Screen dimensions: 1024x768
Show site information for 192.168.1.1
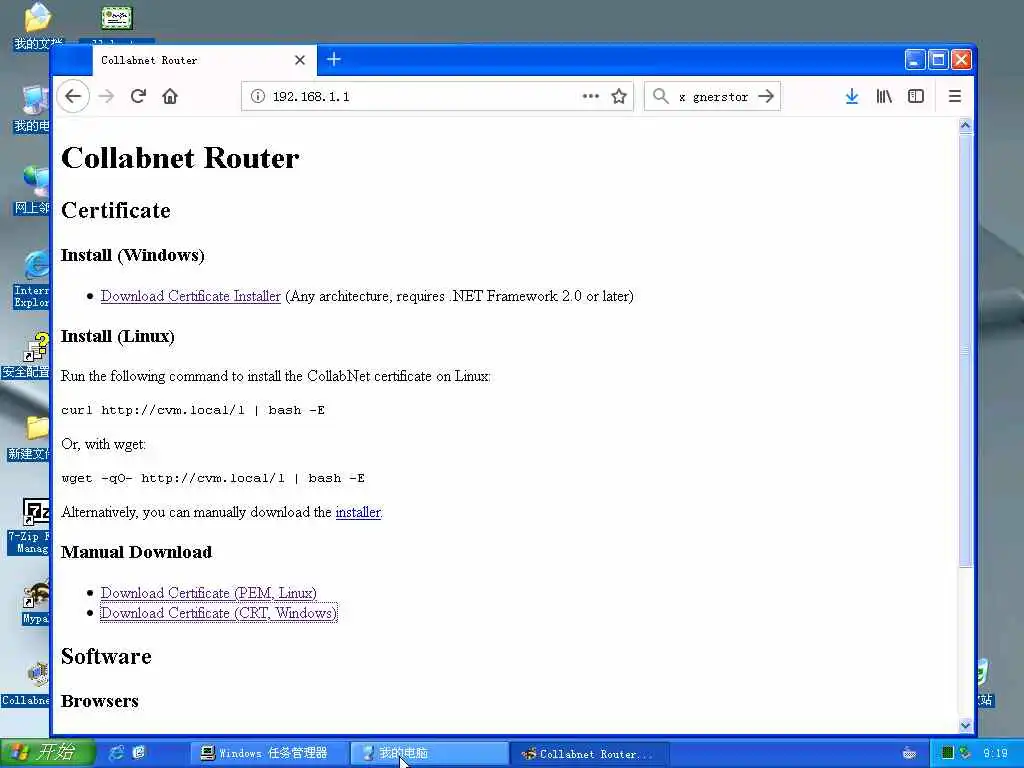258,97
